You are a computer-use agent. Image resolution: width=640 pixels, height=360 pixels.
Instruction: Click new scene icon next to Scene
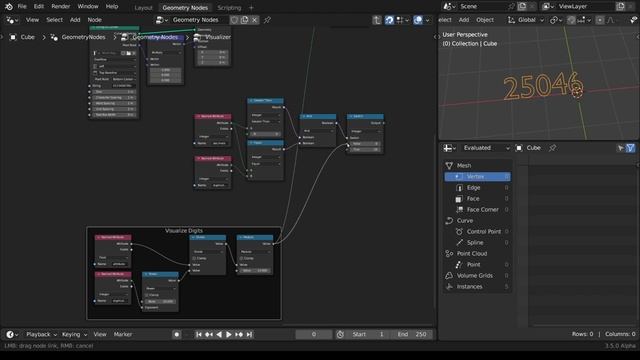click(522, 7)
